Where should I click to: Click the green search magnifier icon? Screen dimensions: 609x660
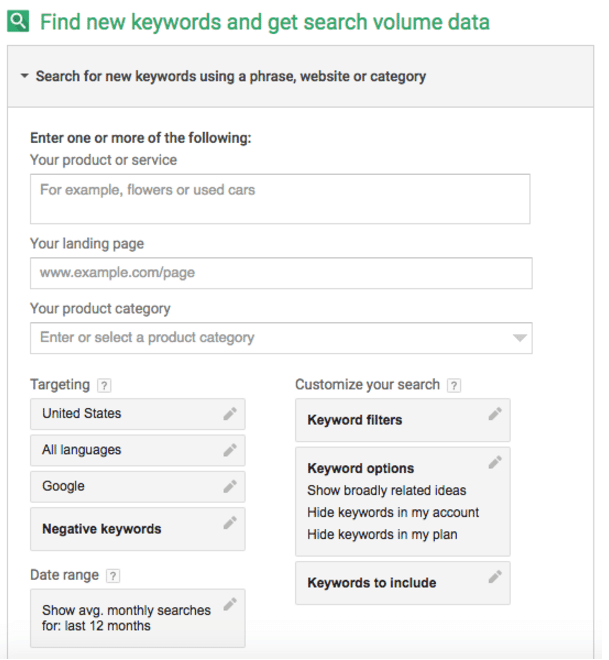[x=18, y=22]
